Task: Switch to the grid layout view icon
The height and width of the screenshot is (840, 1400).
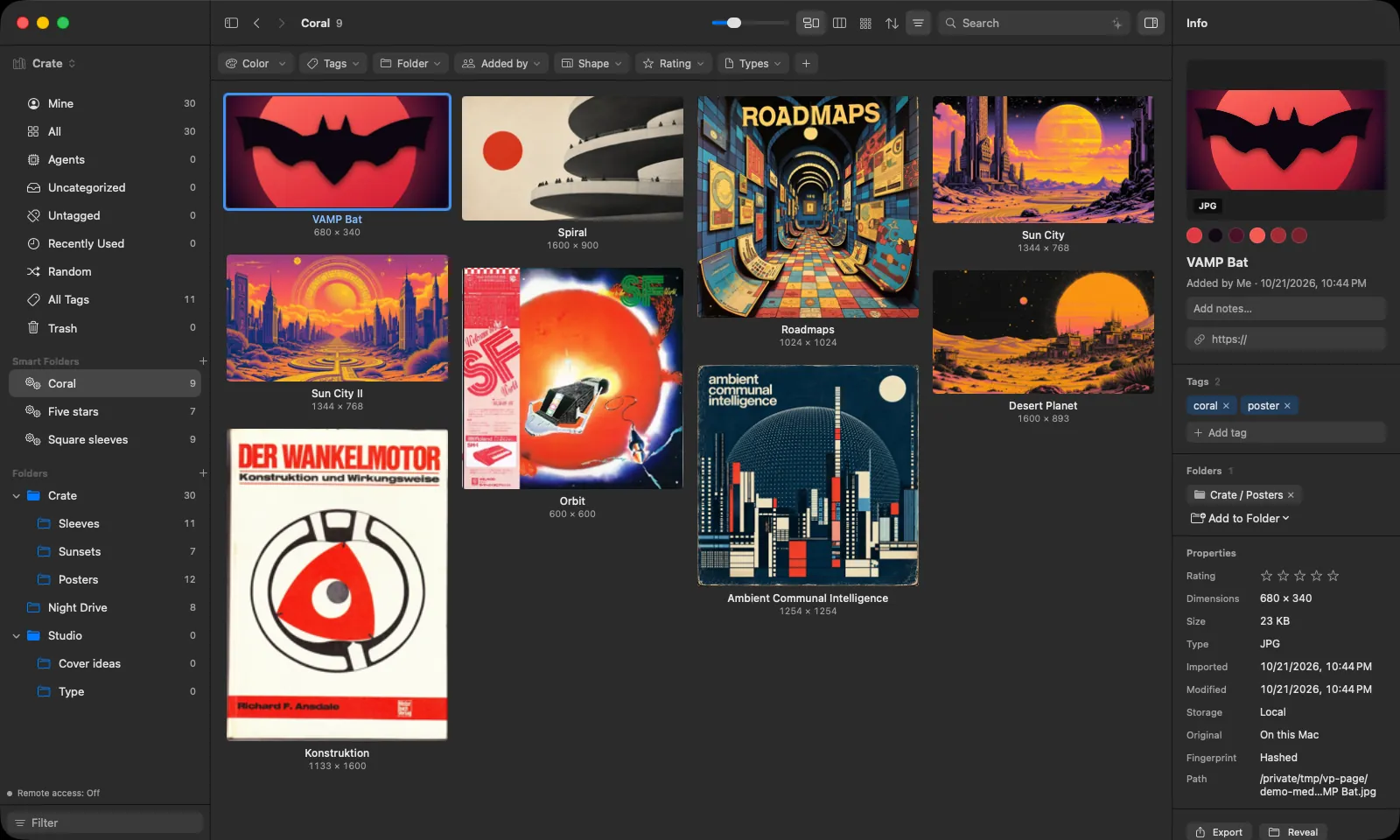Action: (865, 23)
